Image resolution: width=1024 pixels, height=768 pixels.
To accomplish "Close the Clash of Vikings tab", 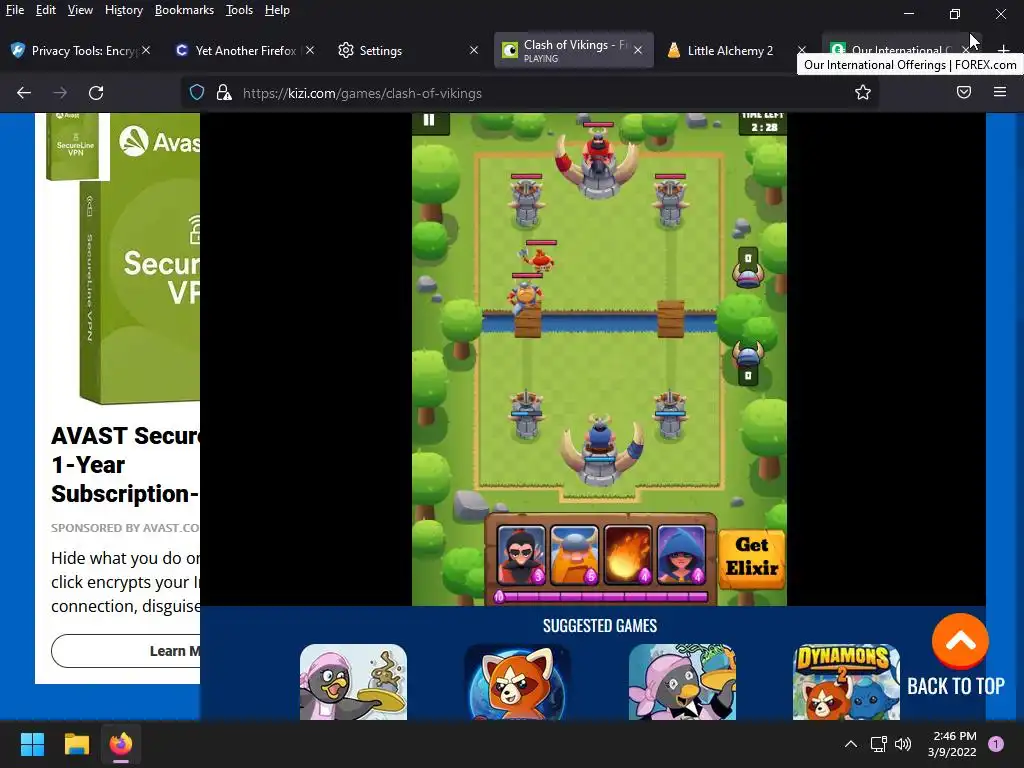I will coord(638,50).
